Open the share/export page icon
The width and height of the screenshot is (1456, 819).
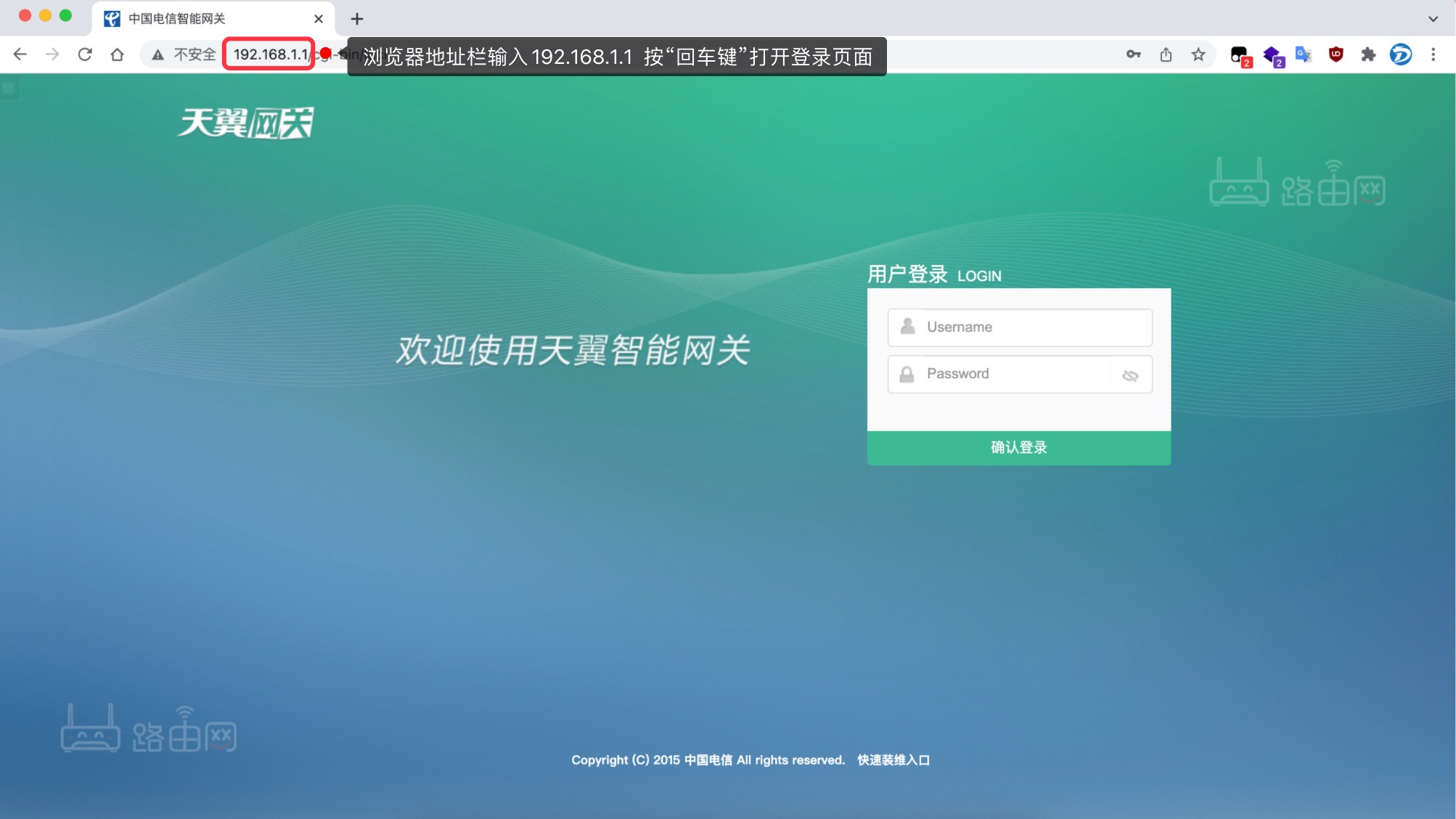tap(1166, 54)
